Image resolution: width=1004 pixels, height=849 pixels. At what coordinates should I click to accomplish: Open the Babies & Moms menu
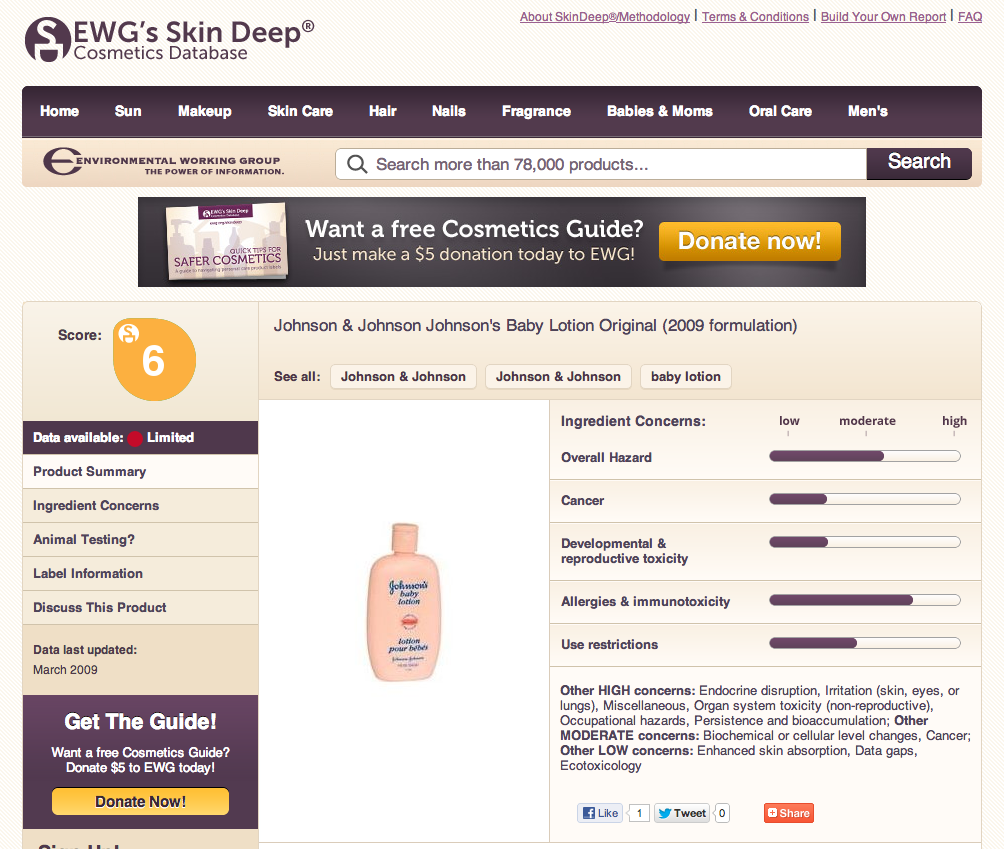[660, 111]
